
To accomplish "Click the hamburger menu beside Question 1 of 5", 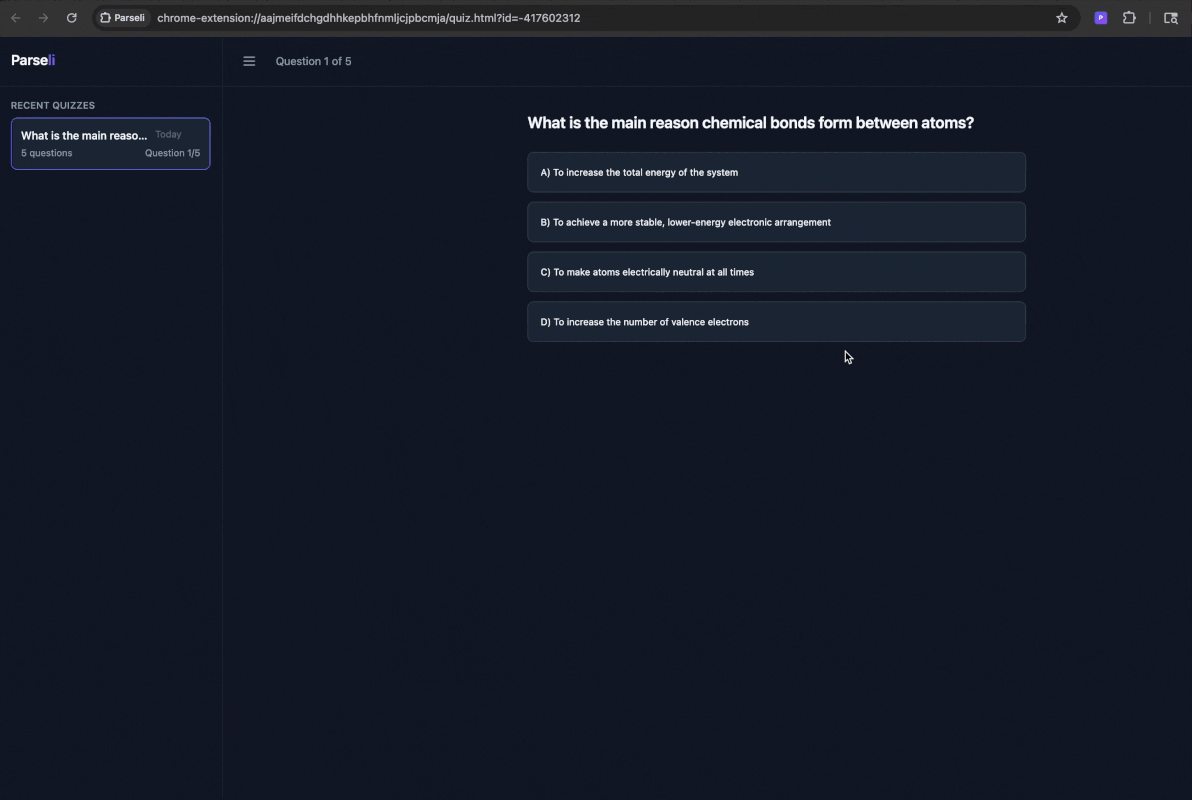I will click(249, 61).
